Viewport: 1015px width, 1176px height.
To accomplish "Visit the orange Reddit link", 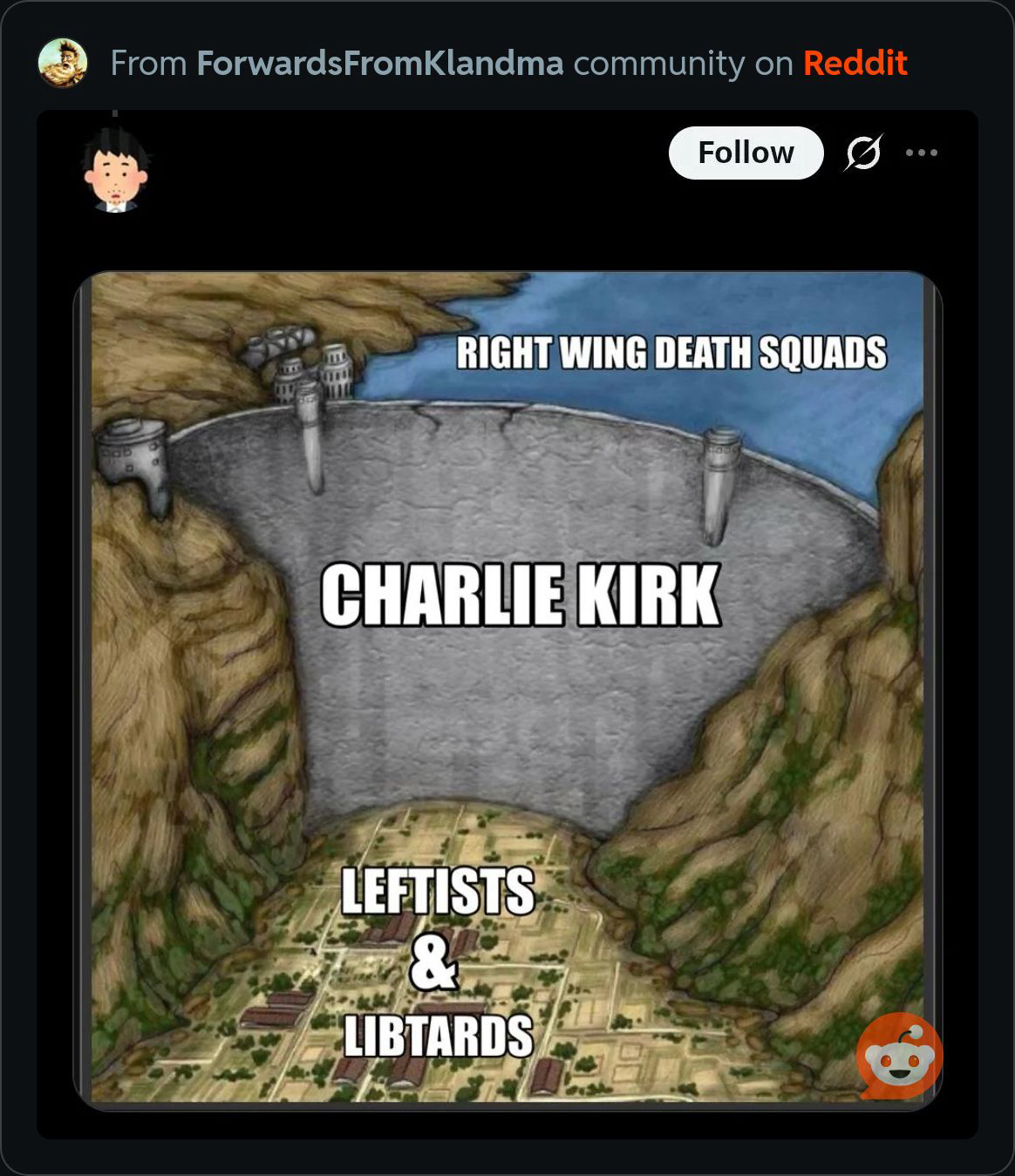I will (855, 63).
